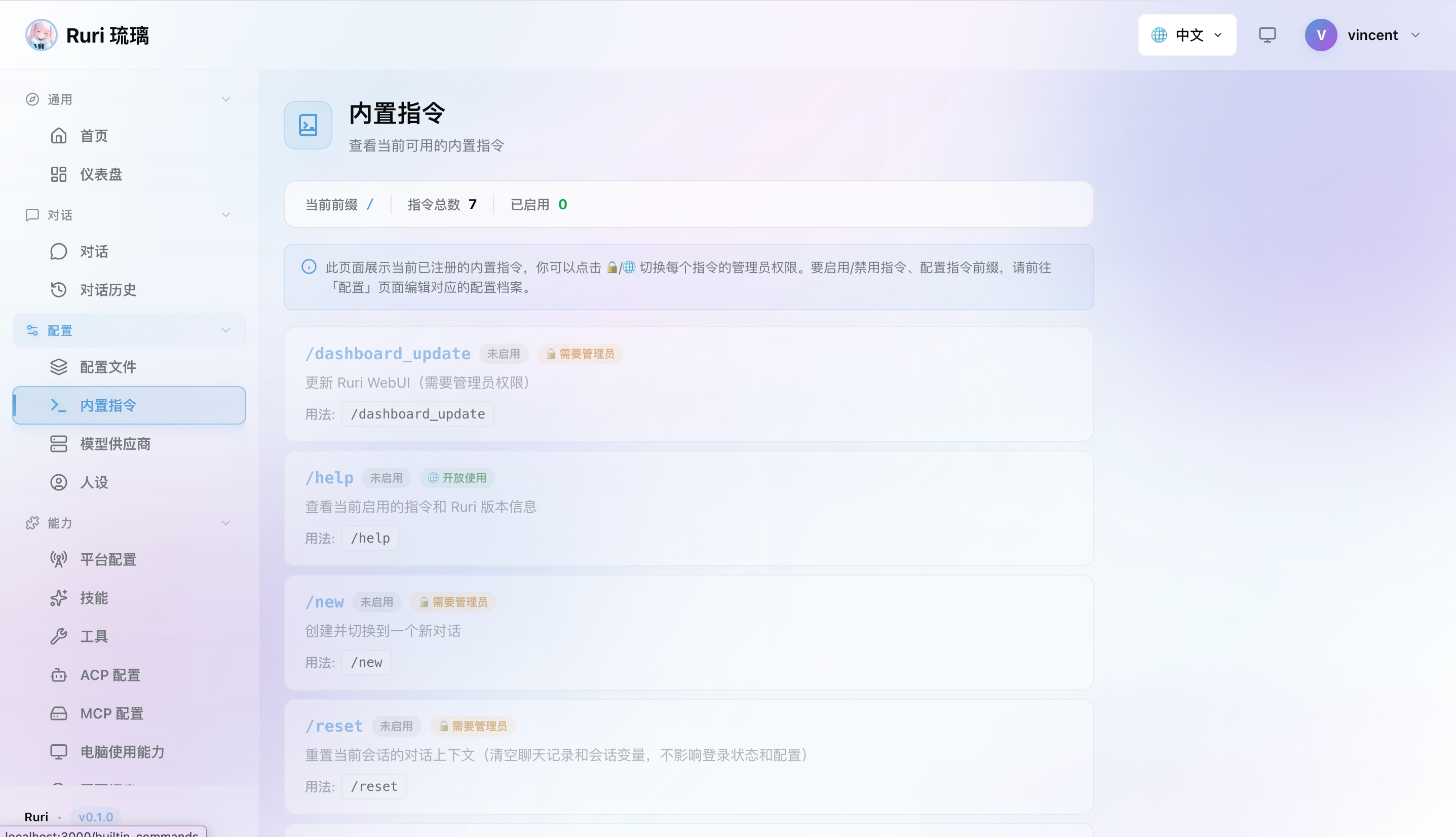
Task: Click the 电脑使用能力 monitor icon
Action: [x=59, y=752]
